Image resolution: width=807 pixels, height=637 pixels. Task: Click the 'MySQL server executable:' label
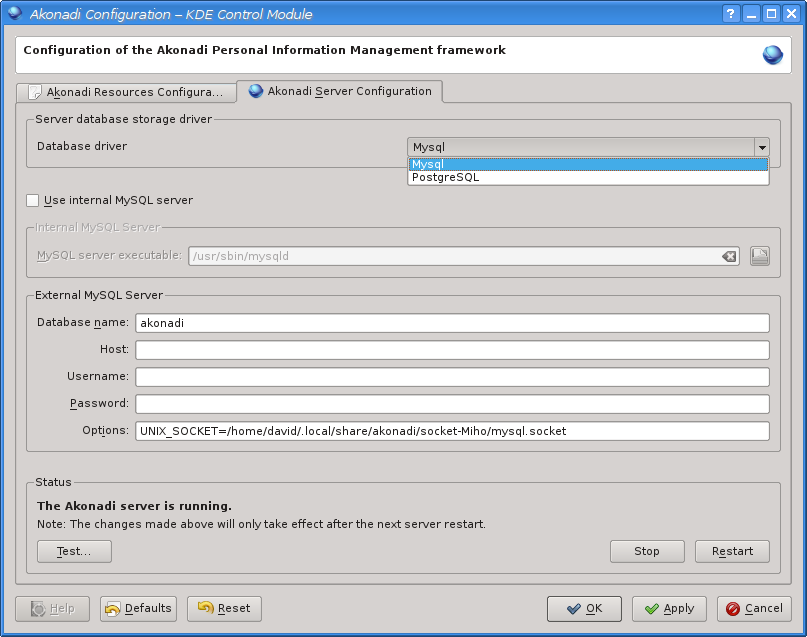(109, 256)
